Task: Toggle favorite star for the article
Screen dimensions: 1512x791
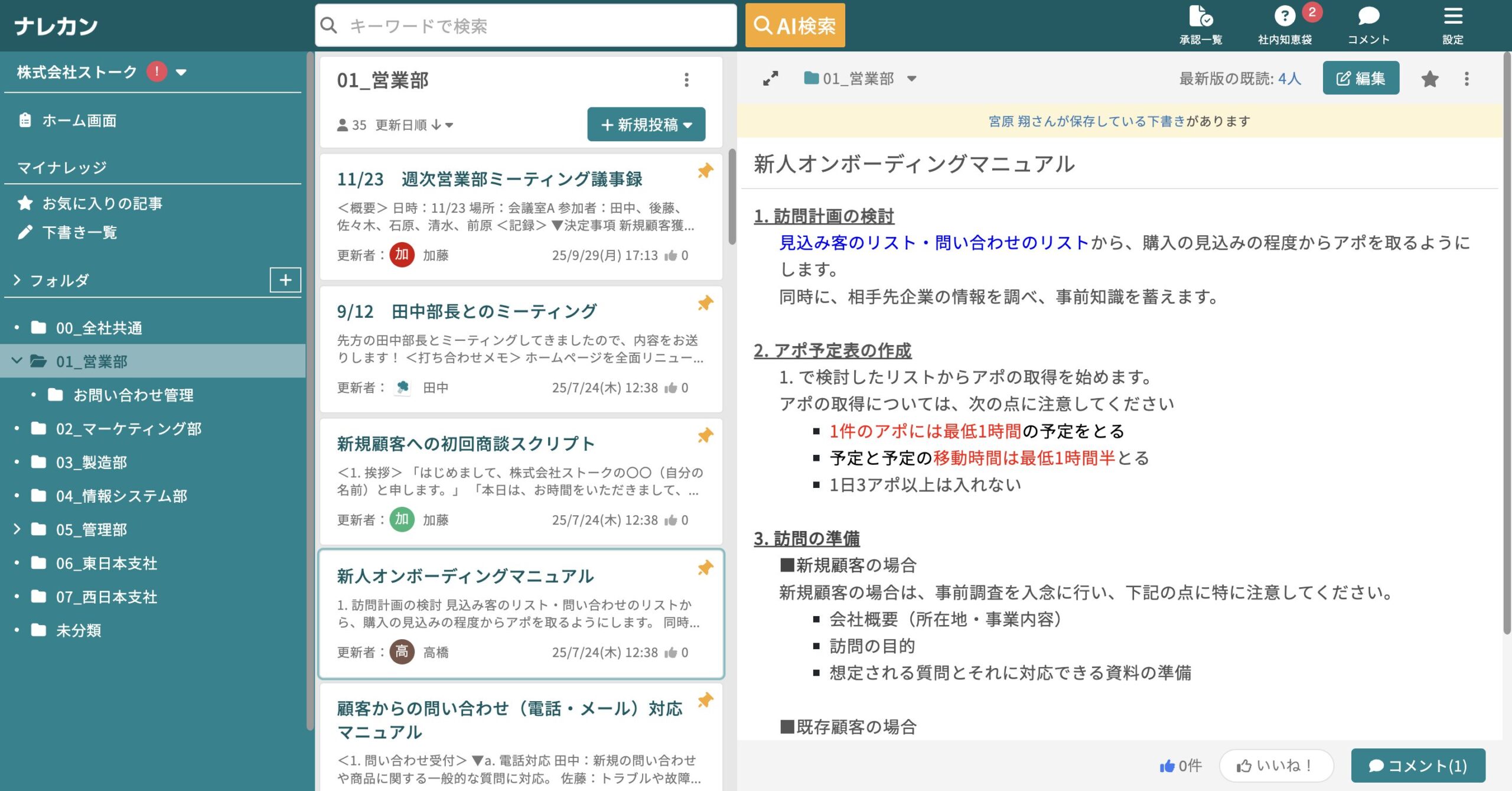Action: (1430, 79)
